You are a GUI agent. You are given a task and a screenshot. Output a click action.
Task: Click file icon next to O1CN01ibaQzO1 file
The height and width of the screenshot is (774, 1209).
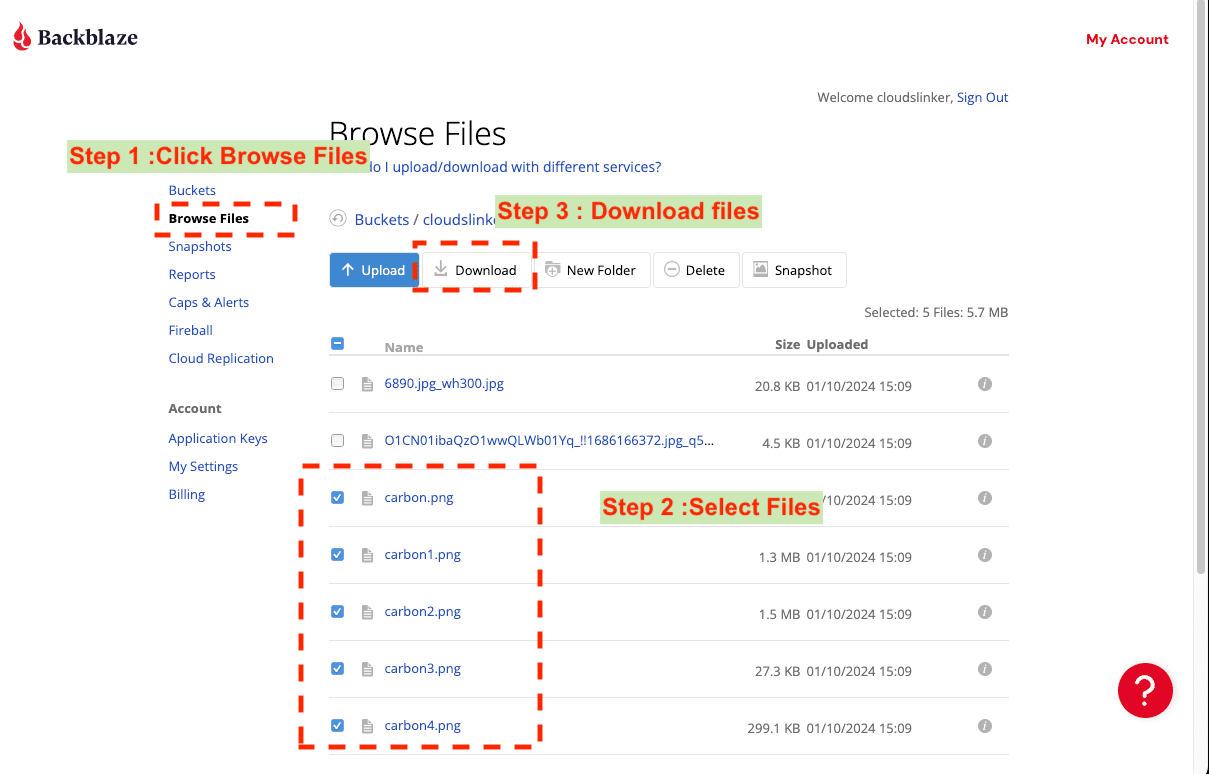pos(367,441)
